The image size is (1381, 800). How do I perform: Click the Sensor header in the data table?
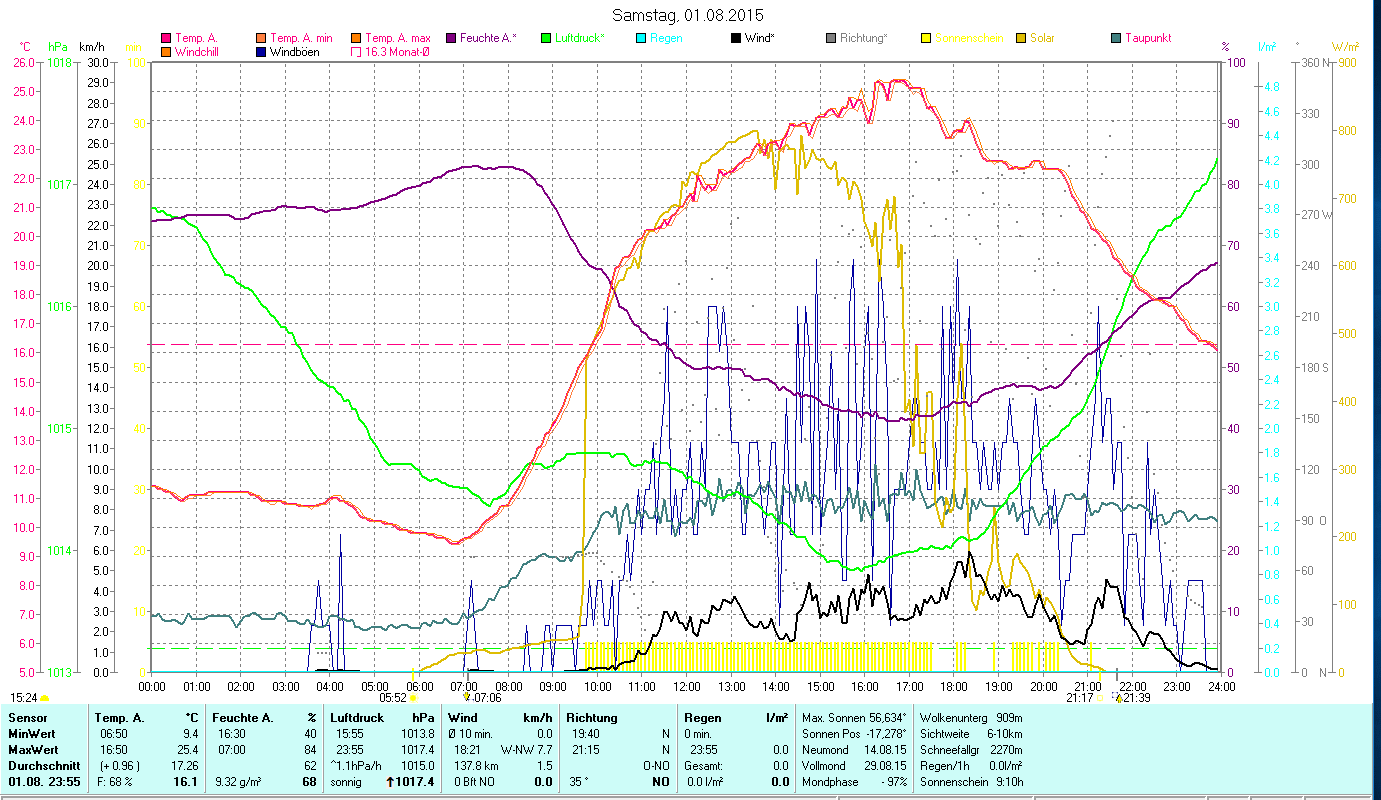pyautogui.click(x=26, y=718)
